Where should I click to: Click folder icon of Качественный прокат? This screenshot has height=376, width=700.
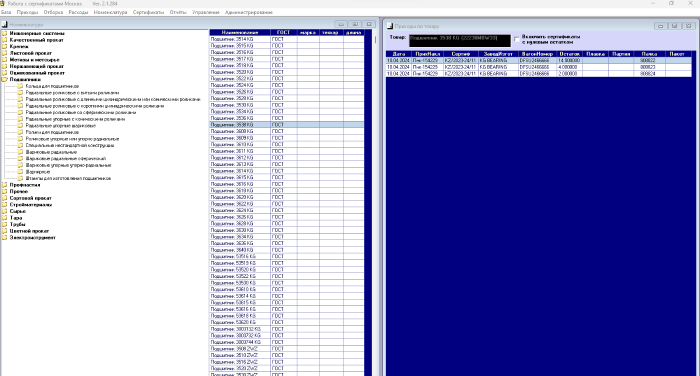click(4, 40)
